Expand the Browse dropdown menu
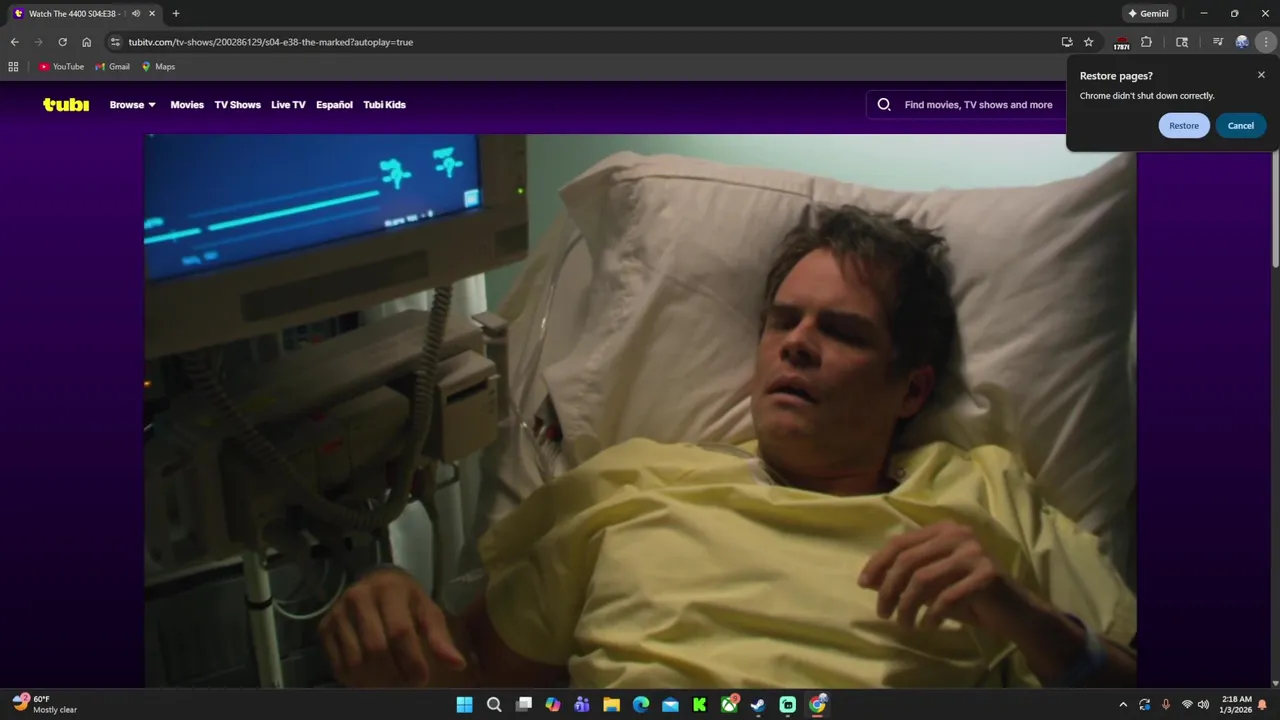The width and height of the screenshot is (1280, 720). coord(133,105)
